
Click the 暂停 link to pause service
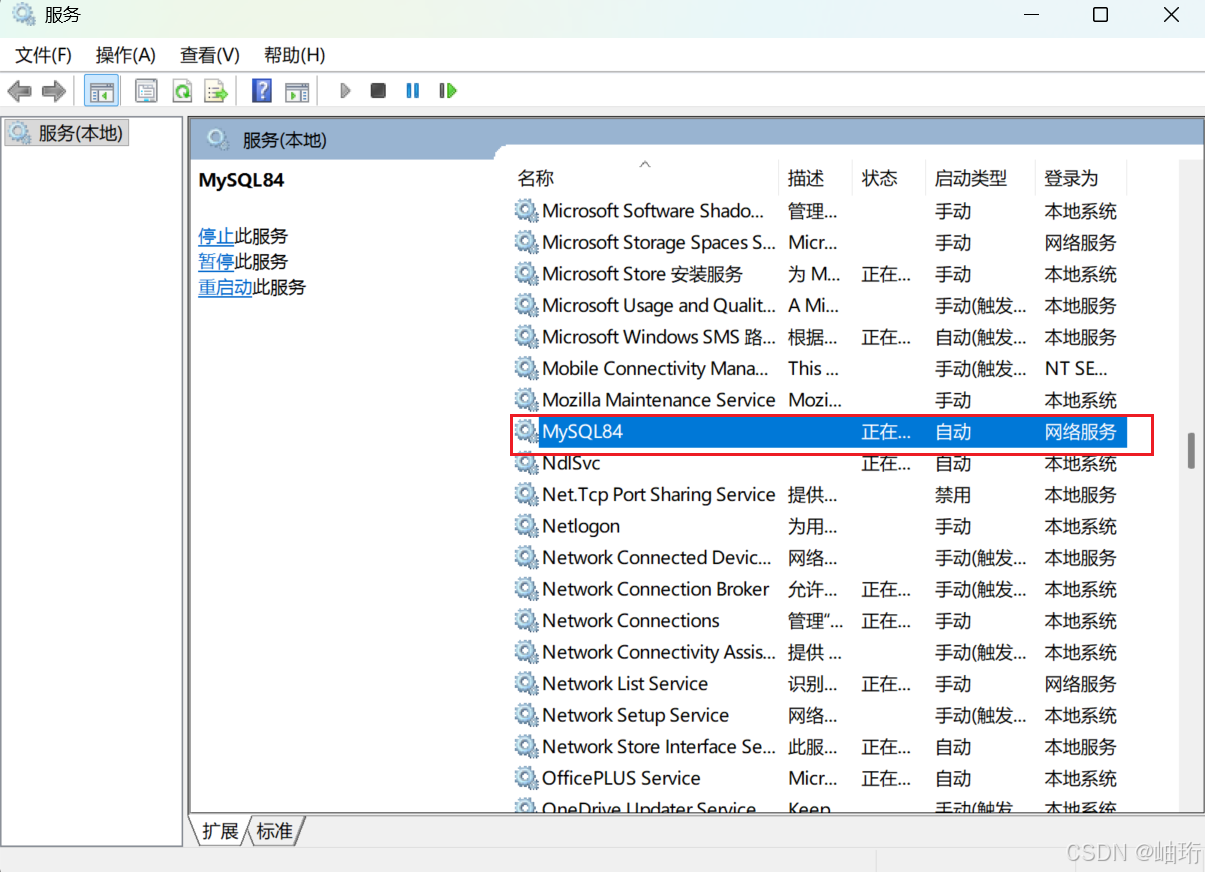click(216, 262)
